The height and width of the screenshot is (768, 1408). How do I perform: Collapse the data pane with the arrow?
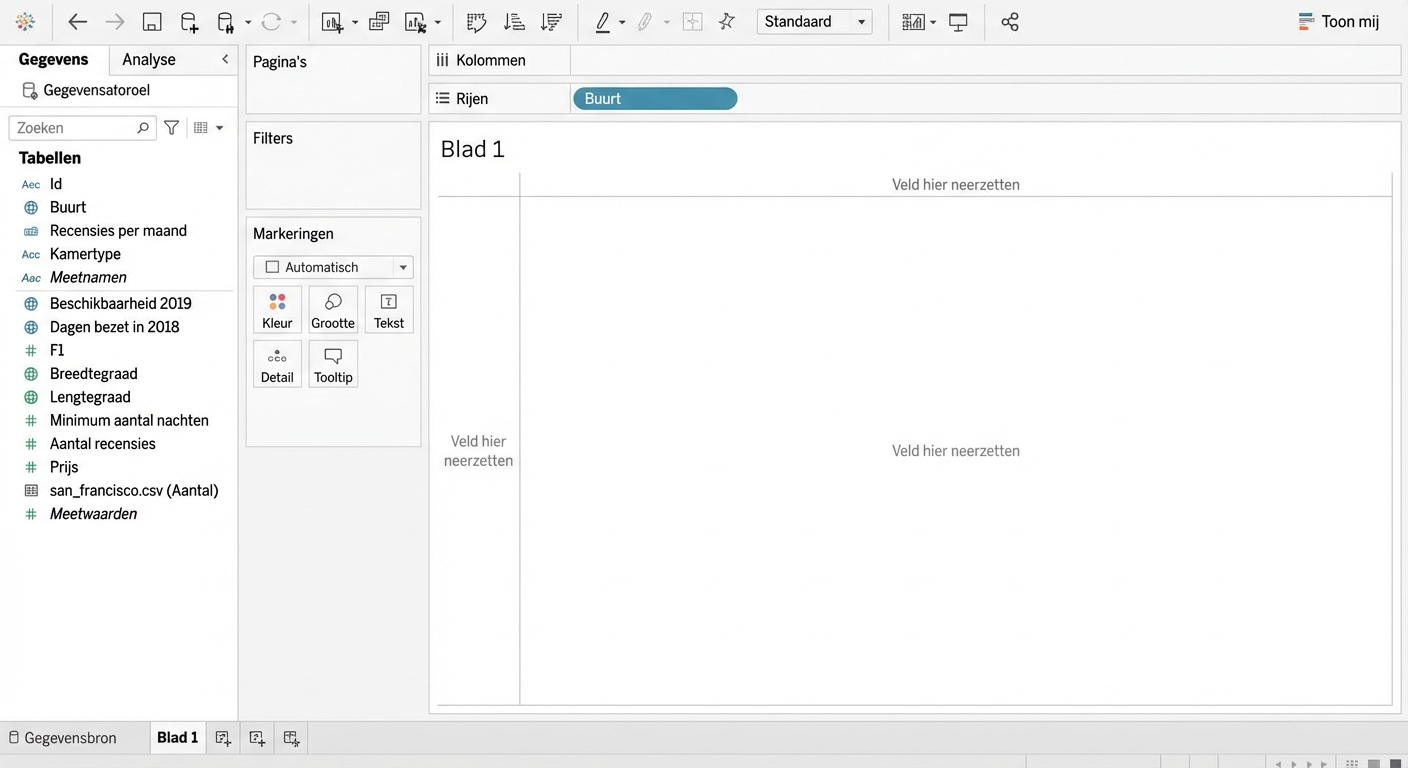pos(225,60)
